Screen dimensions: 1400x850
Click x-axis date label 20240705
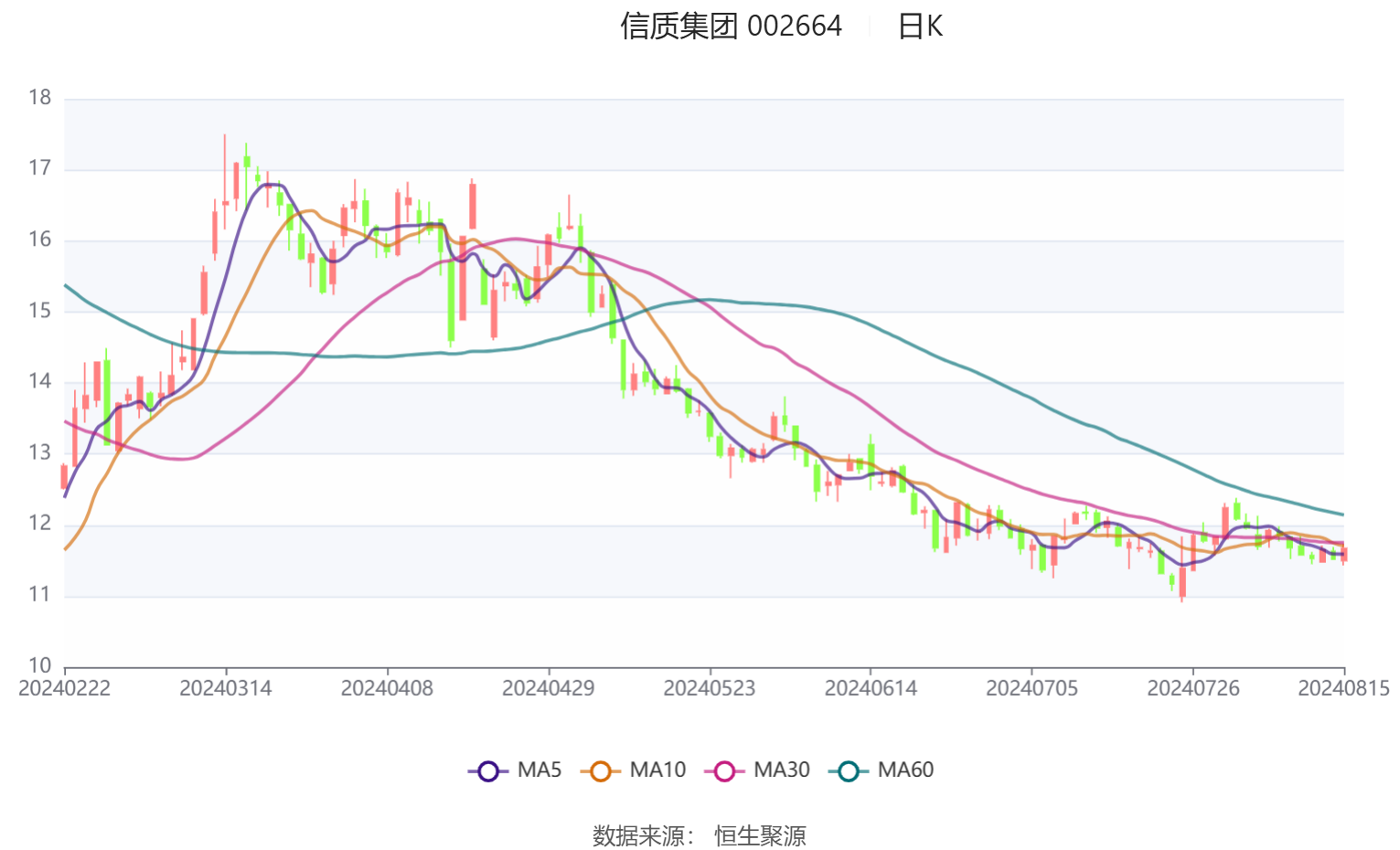(x=1031, y=688)
